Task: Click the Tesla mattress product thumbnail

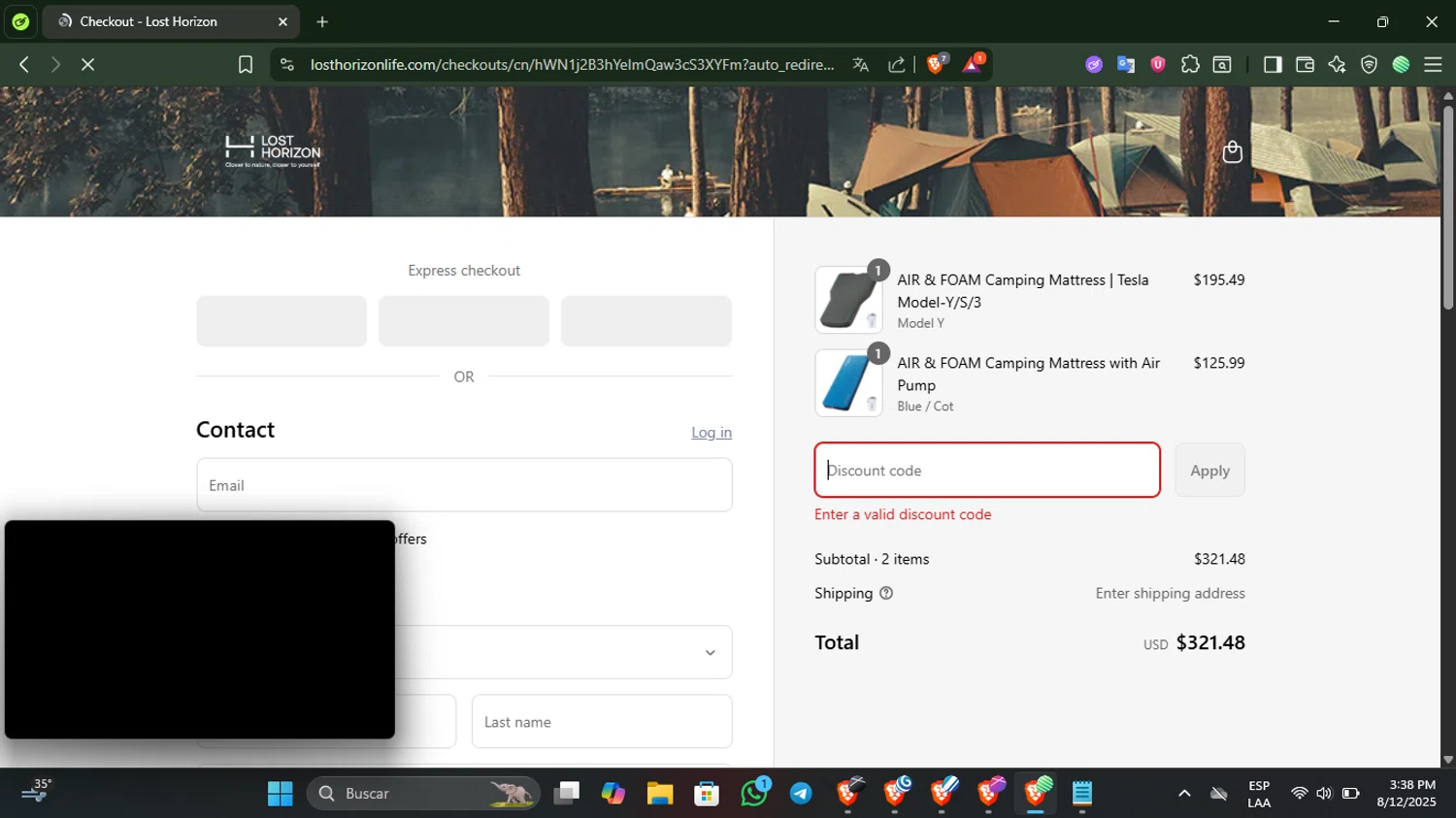Action: [848, 300]
